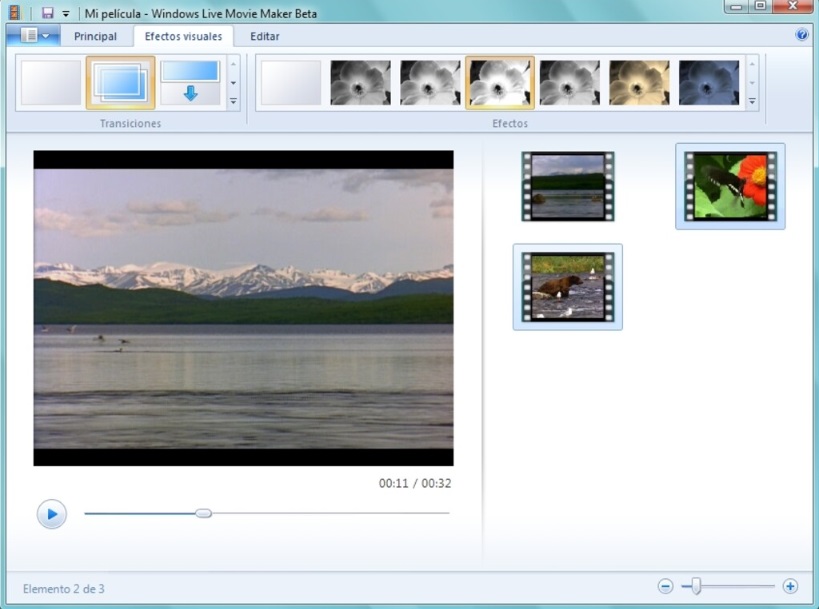Choose the crossfade overlapping frames transition
Image resolution: width=819 pixels, height=609 pixels.
tap(120, 83)
